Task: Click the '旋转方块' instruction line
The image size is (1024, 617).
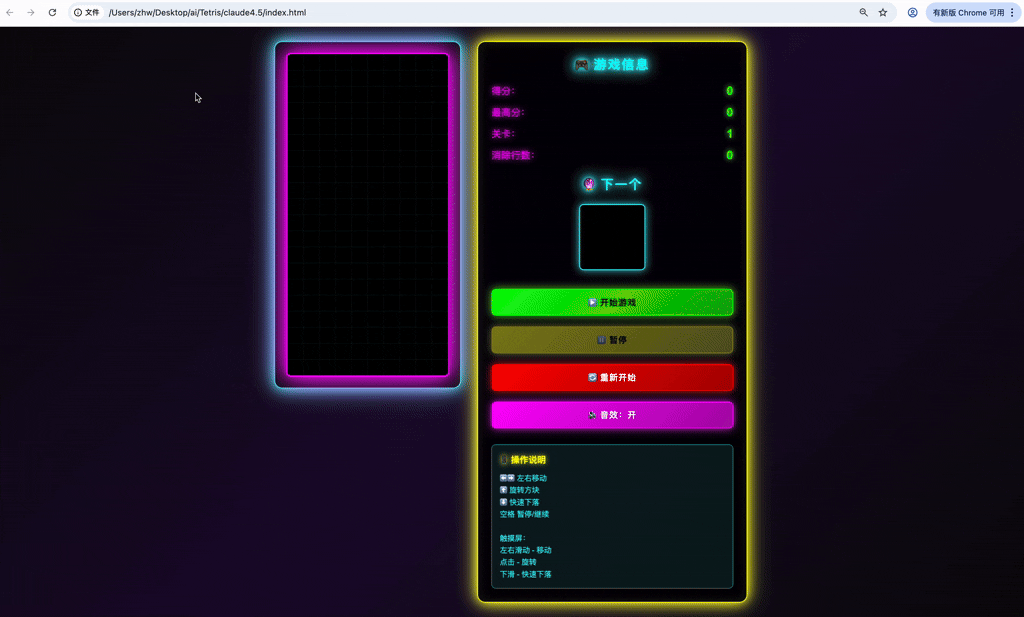Action: click(x=519, y=490)
